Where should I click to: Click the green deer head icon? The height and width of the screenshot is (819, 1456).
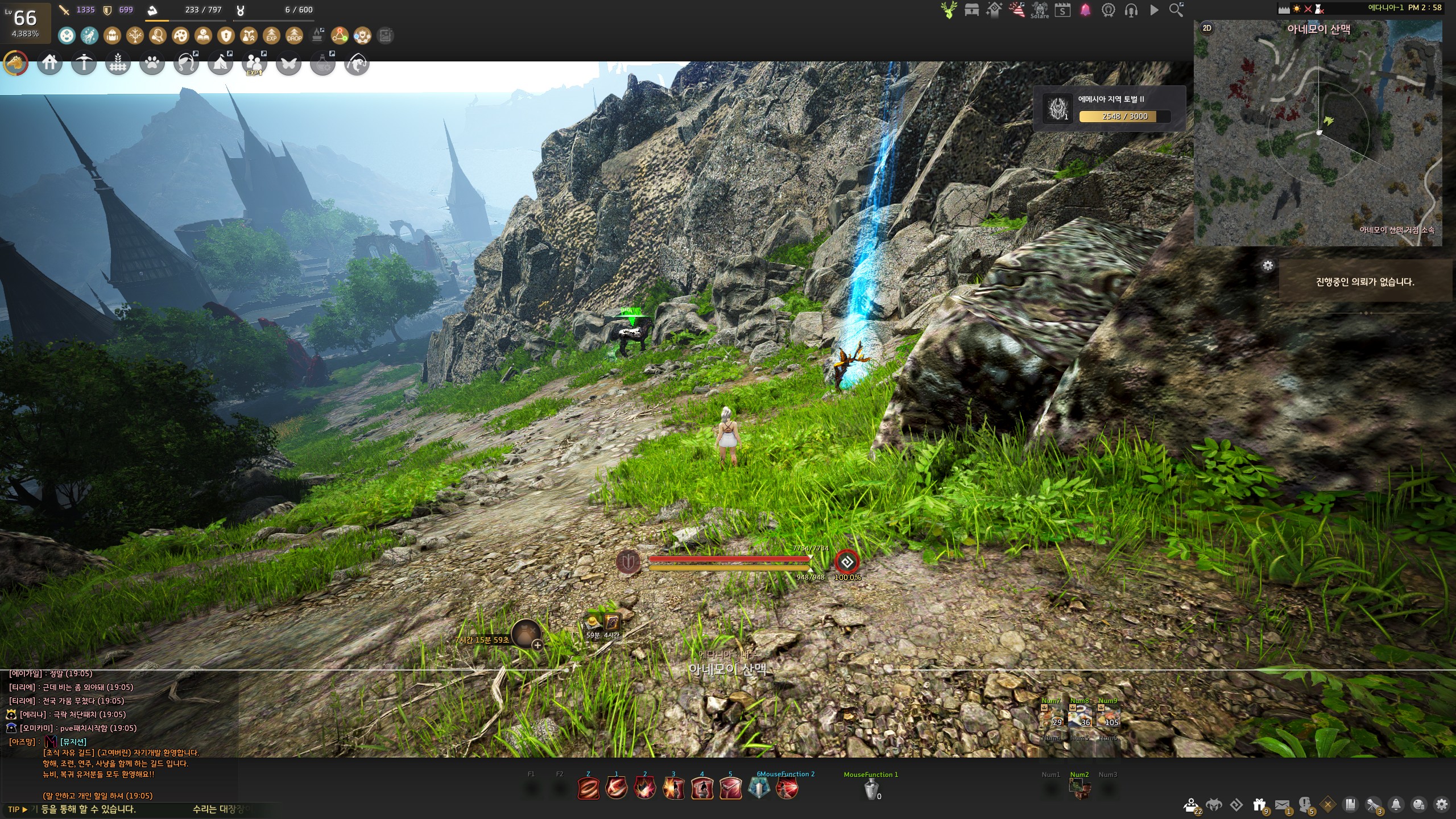tap(949, 10)
